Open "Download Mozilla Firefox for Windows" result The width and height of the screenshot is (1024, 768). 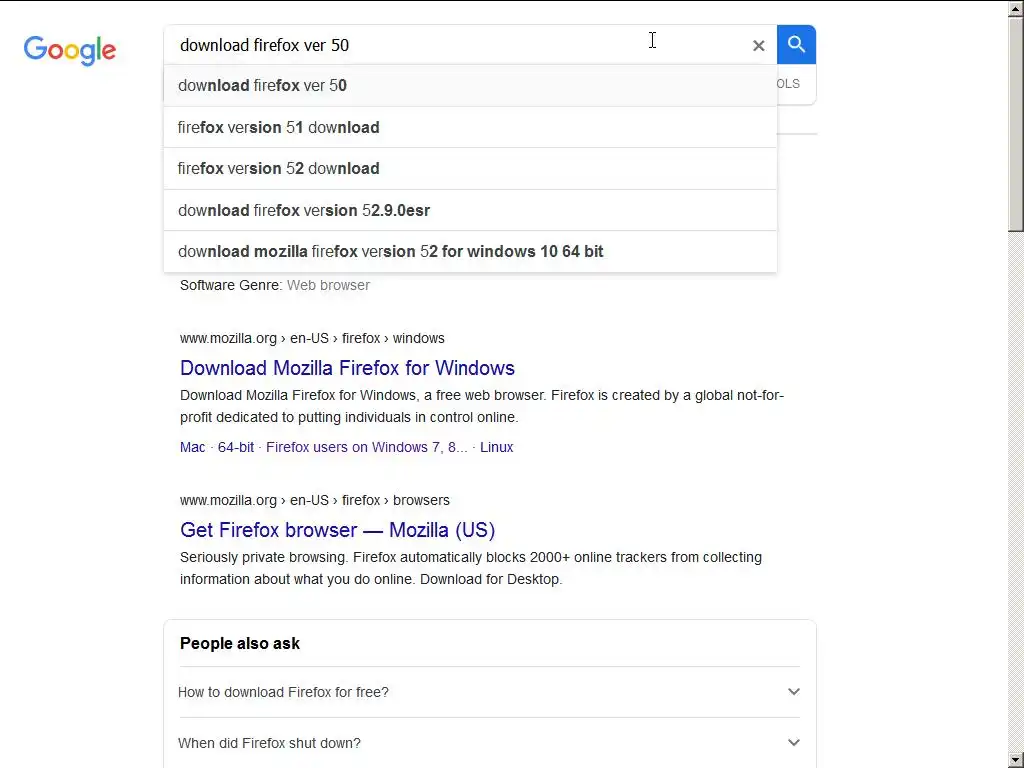pyautogui.click(x=347, y=368)
